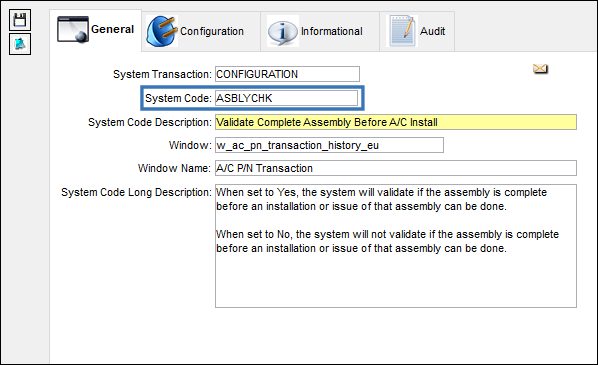This screenshot has width=598, height=365.
Task: Click the Window Name field
Action: click(x=396, y=168)
